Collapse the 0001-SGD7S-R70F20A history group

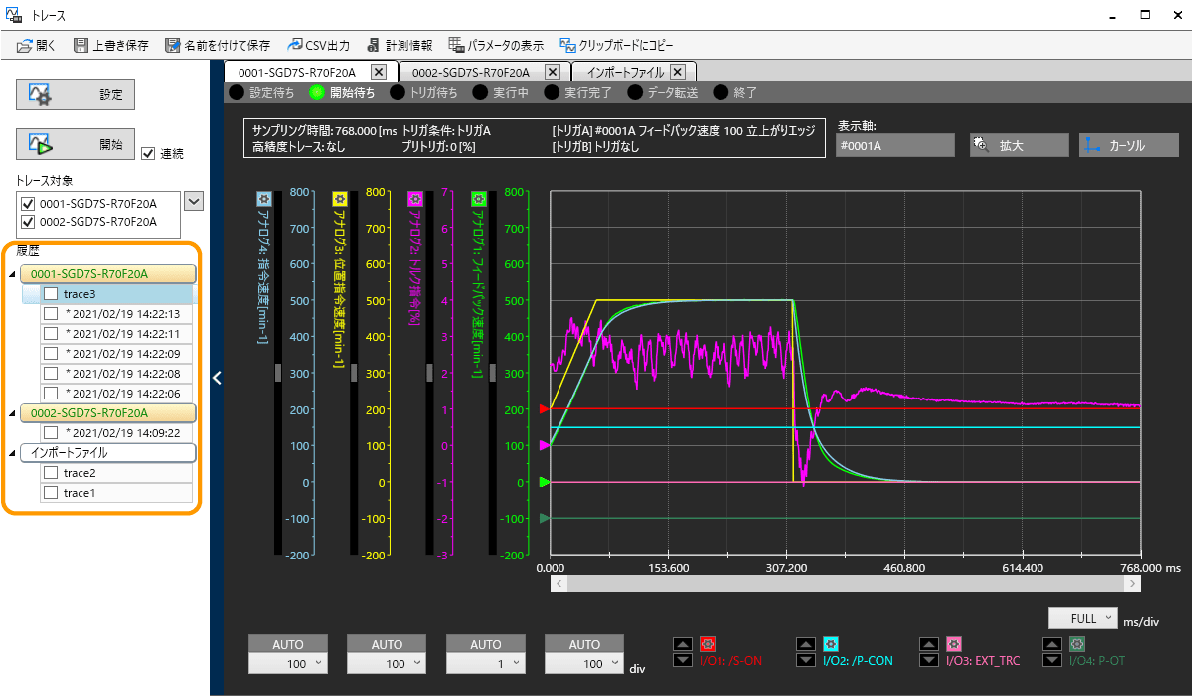(x=12, y=274)
